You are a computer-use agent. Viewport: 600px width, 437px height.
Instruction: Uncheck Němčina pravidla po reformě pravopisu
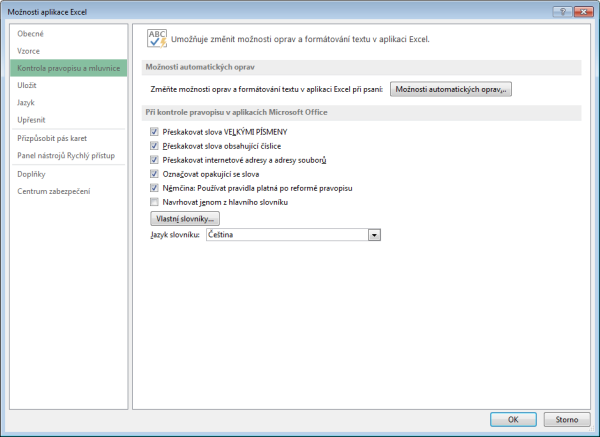click(154, 188)
